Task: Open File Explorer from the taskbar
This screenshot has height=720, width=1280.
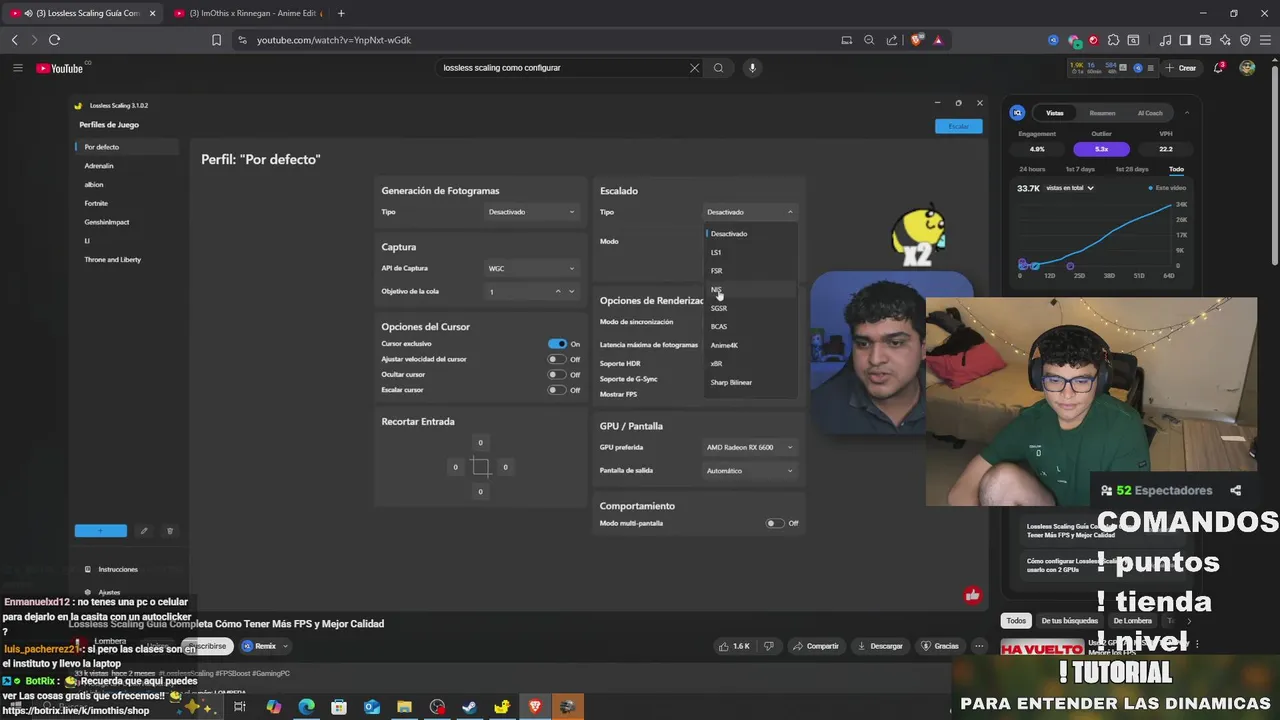Action: click(x=404, y=707)
